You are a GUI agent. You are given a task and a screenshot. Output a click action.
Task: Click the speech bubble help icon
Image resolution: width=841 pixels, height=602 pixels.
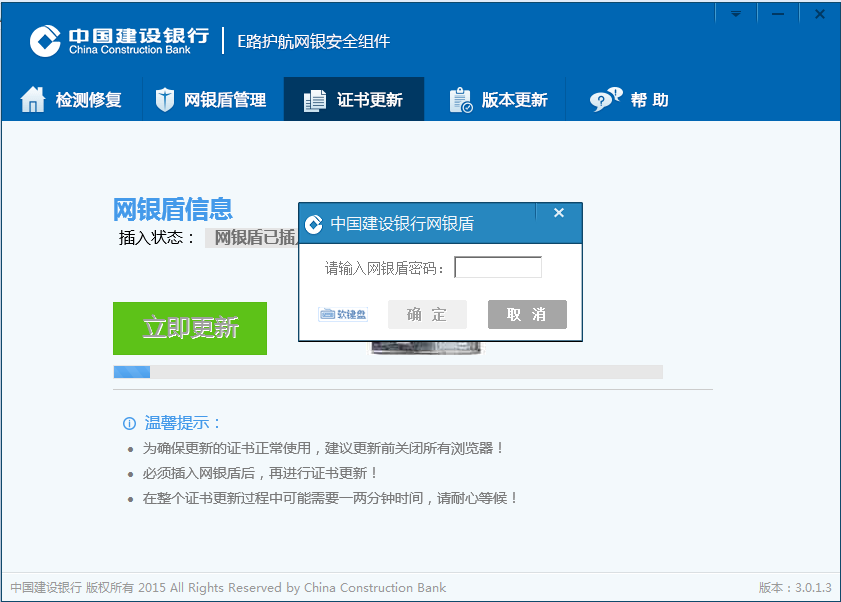pyautogui.click(x=606, y=99)
